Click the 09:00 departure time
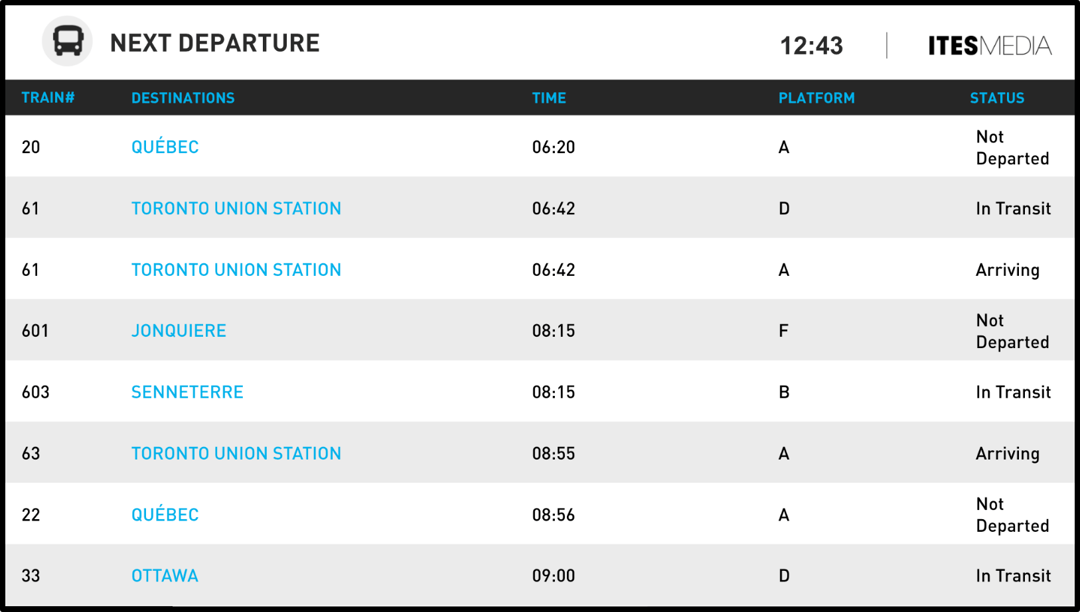Image resolution: width=1080 pixels, height=612 pixels. pos(554,576)
